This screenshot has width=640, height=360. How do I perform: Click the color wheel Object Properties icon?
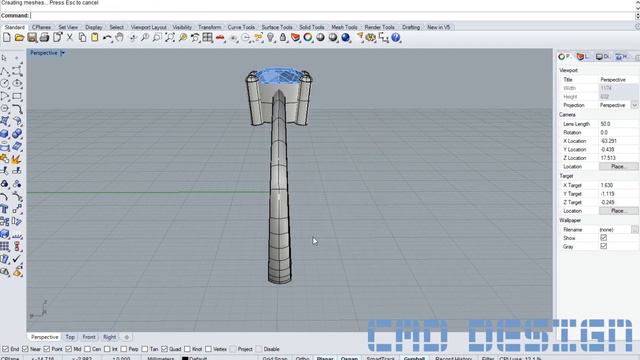[308, 38]
